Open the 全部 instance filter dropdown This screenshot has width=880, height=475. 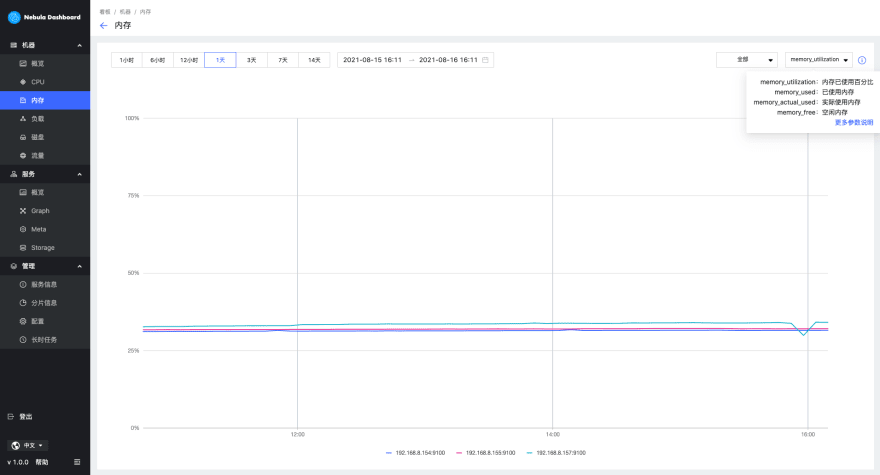(x=747, y=60)
